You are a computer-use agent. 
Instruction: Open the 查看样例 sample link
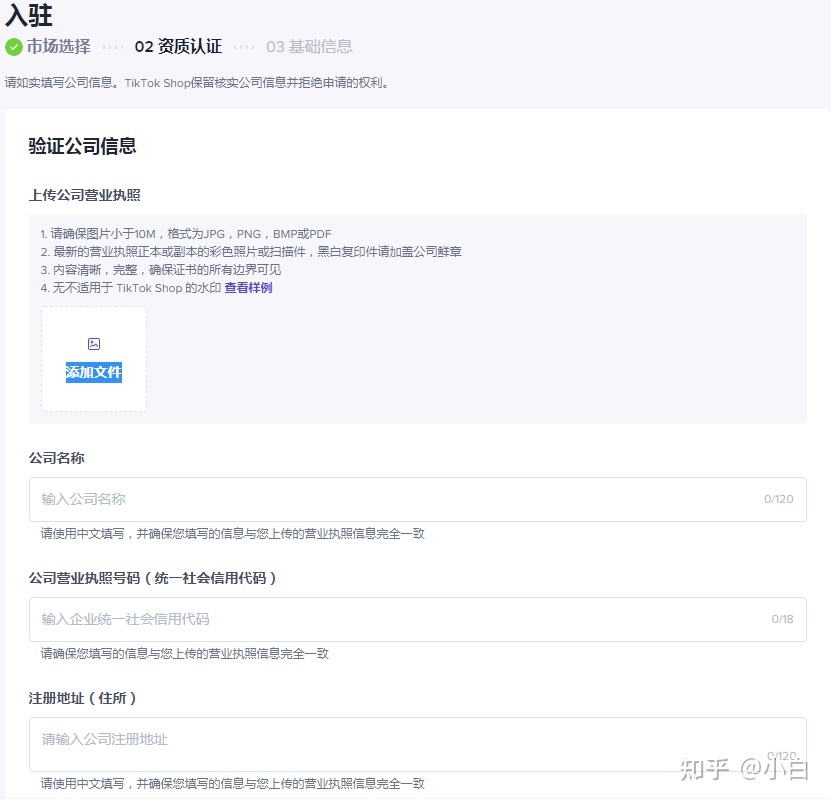249,288
